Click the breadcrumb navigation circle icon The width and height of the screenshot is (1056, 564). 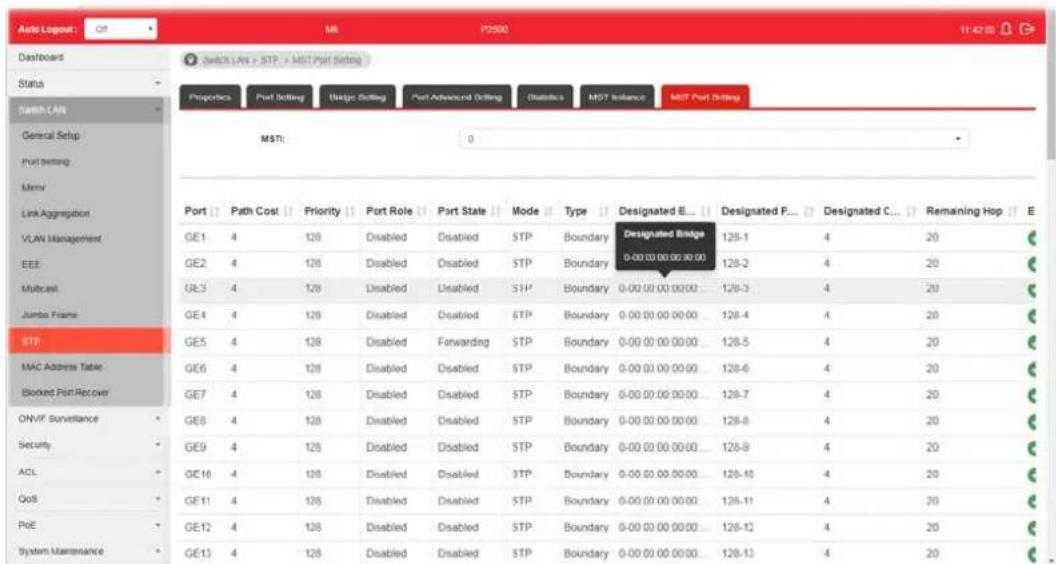point(190,61)
